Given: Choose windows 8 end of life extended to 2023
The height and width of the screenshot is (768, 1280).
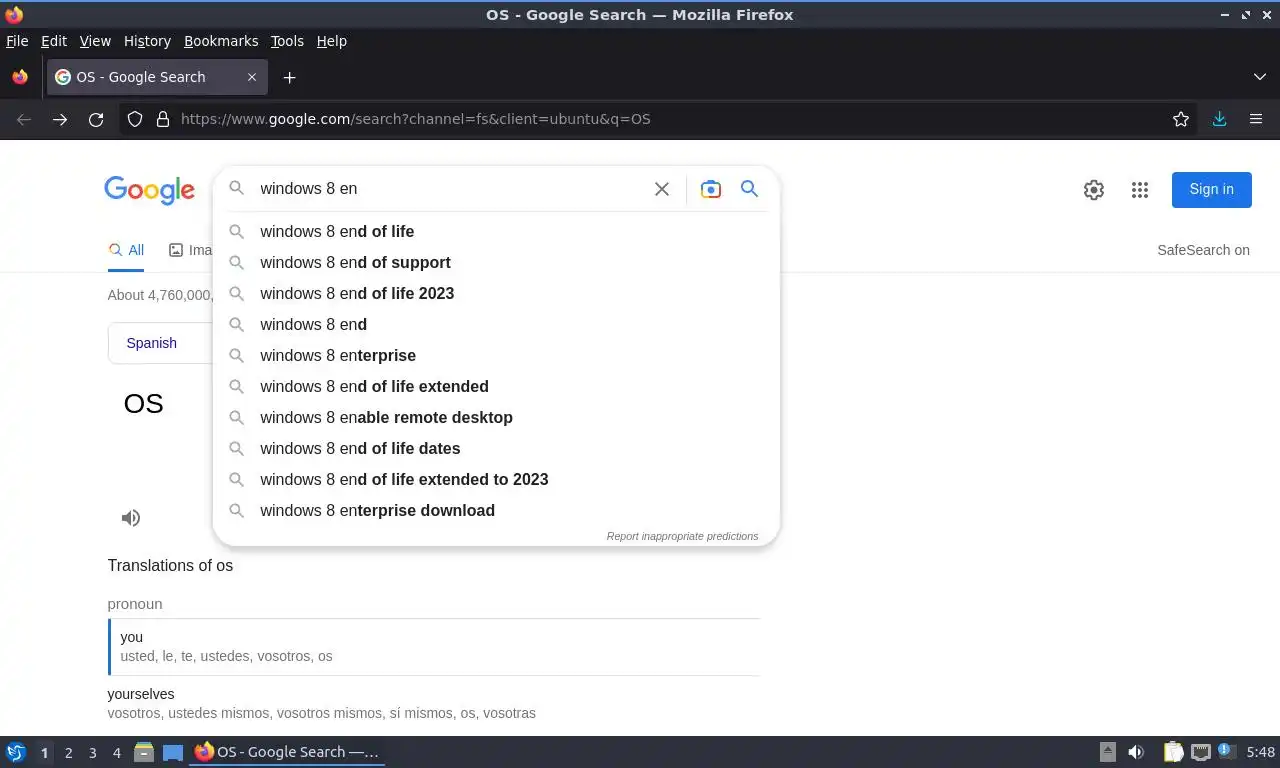Looking at the screenshot, I should (x=496, y=479).
